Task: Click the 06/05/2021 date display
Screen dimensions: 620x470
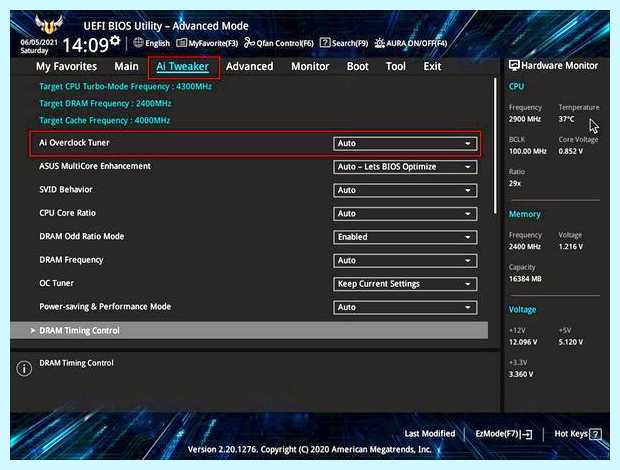Action: (39, 42)
